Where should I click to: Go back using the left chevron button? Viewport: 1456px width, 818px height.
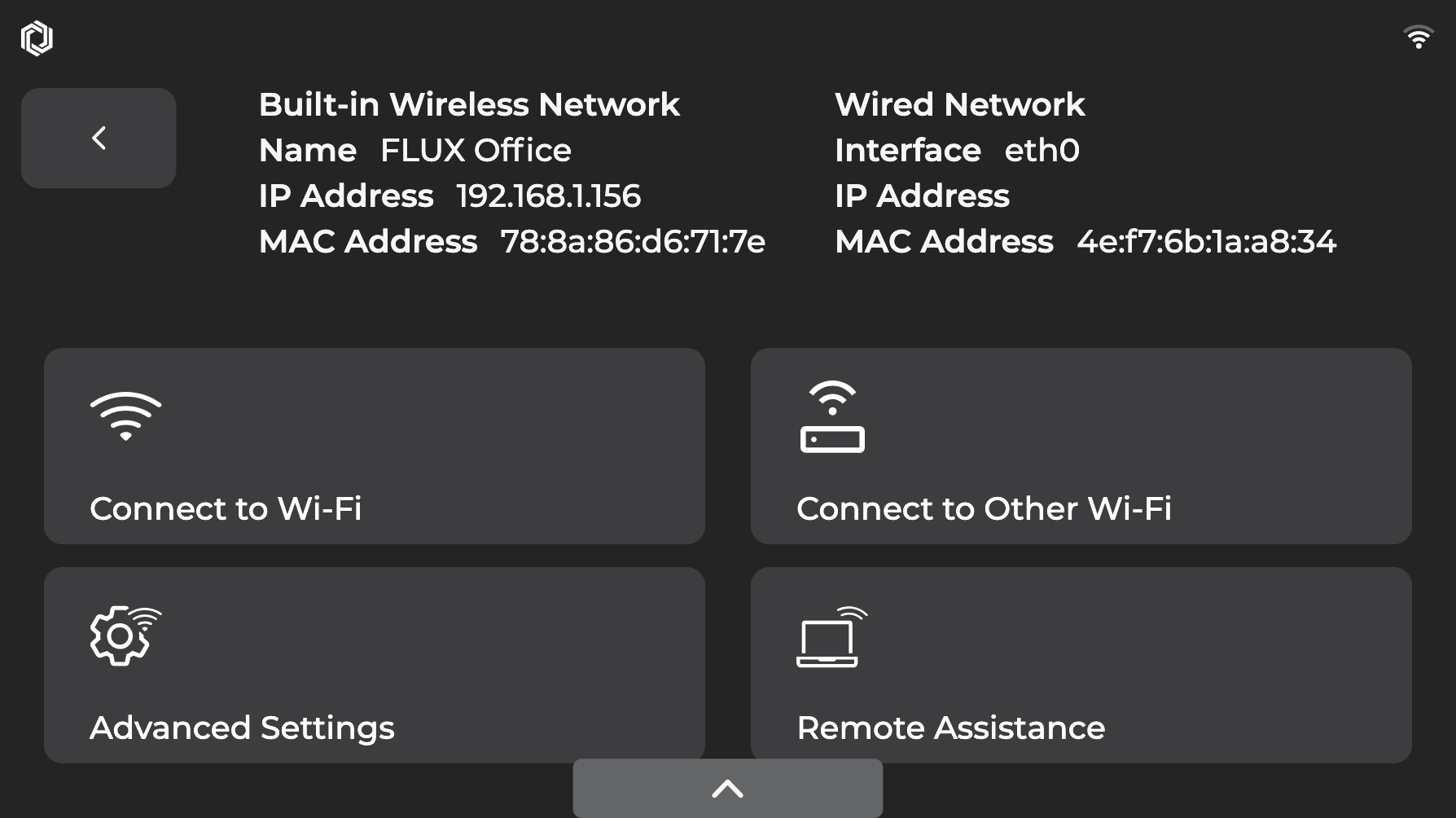(99, 139)
